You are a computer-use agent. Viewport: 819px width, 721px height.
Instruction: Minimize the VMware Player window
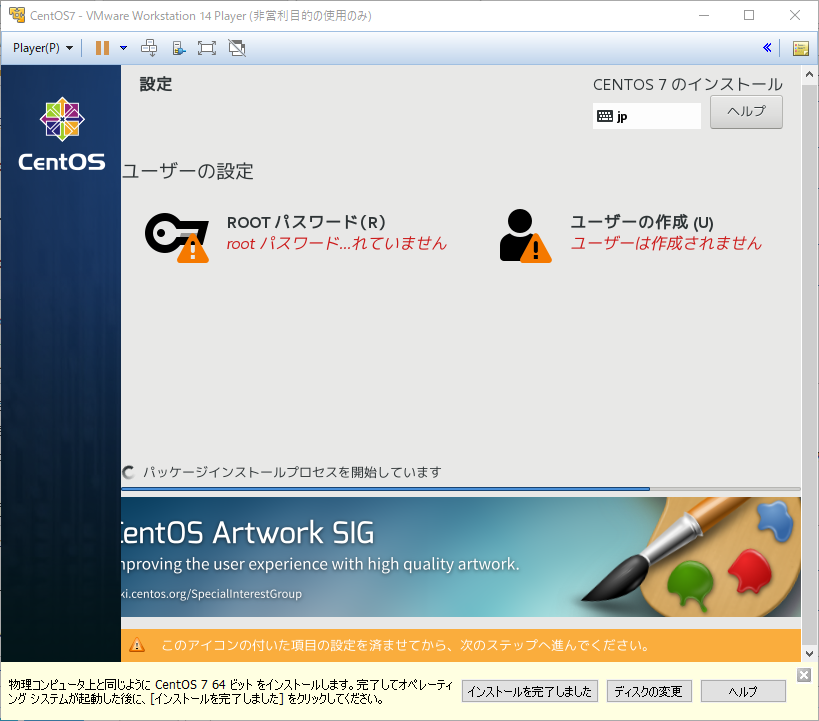click(x=704, y=16)
